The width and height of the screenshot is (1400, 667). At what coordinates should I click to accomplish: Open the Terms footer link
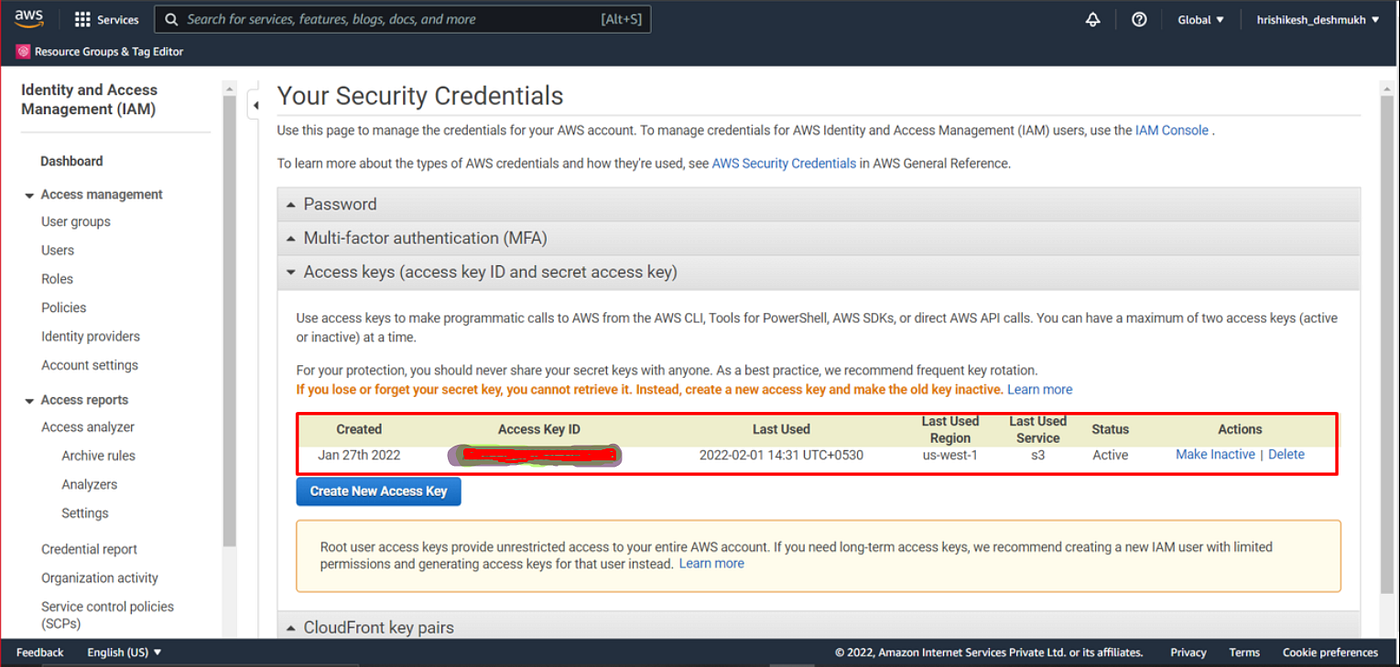click(x=1244, y=652)
